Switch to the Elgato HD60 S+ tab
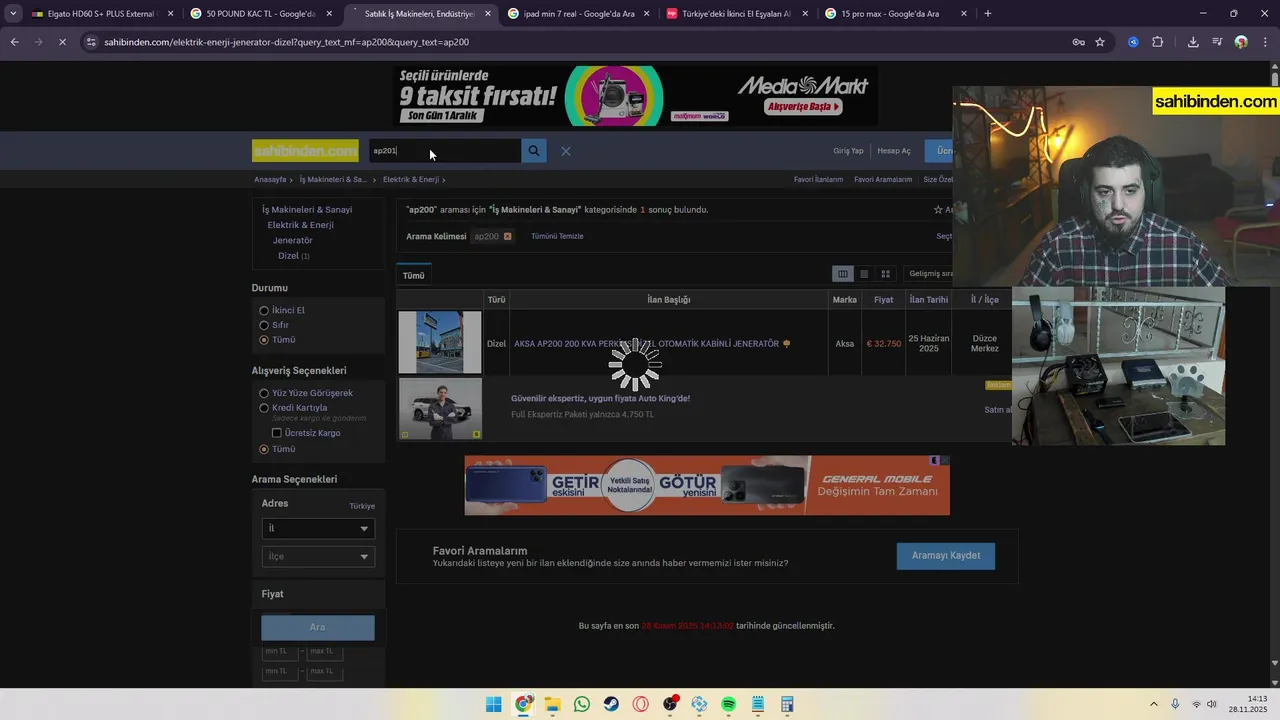 coord(100,14)
